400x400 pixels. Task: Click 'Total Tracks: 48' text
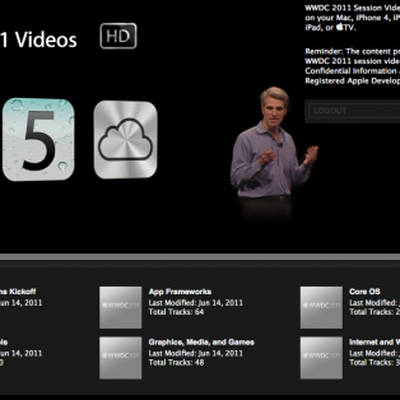(x=176, y=362)
